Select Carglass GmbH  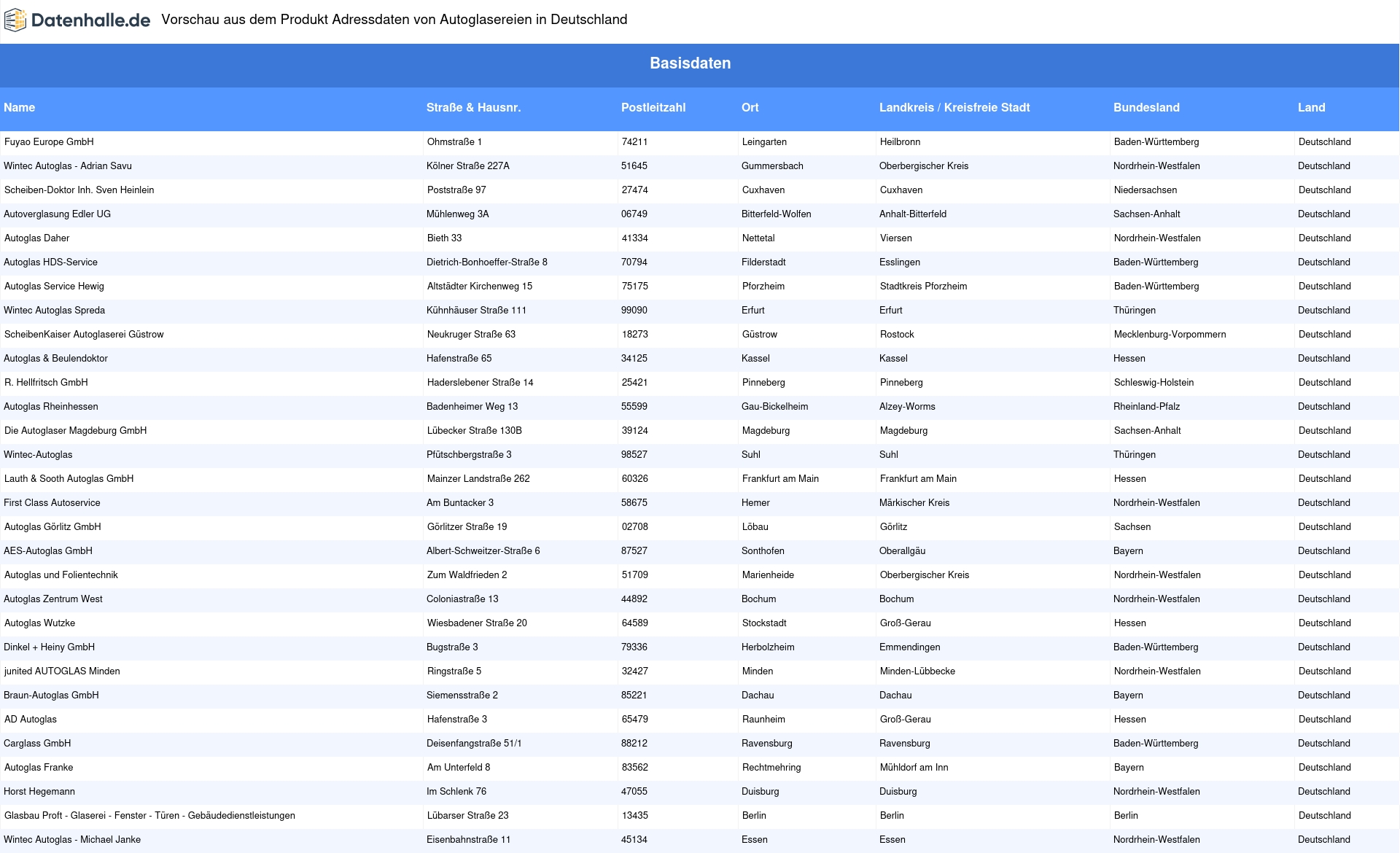[x=37, y=744]
